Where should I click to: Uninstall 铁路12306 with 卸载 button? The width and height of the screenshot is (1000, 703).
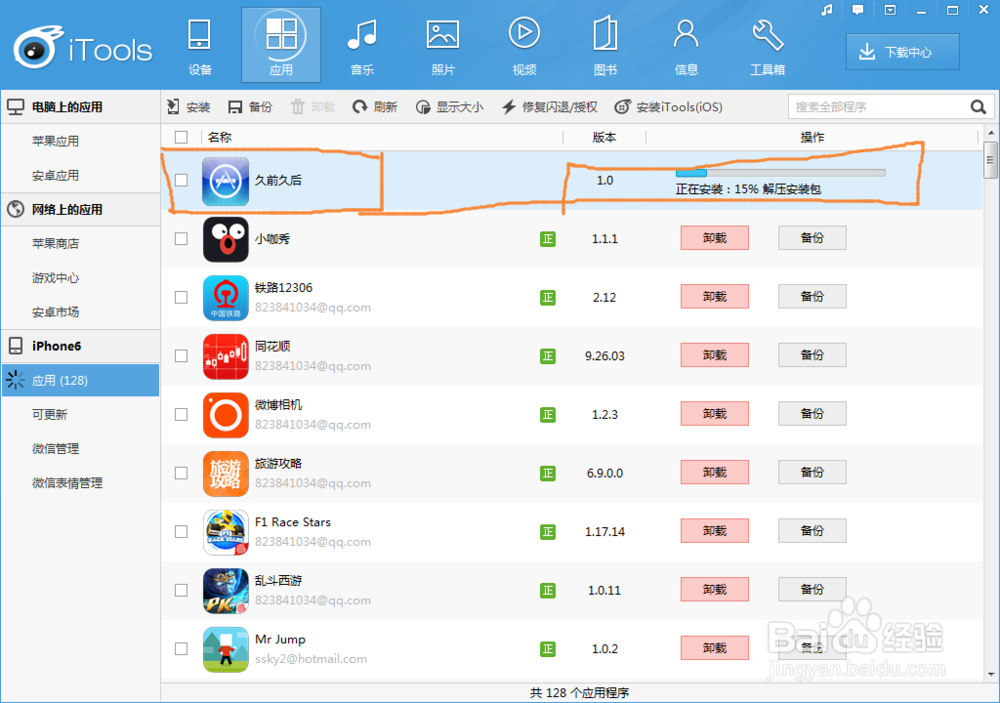click(714, 297)
